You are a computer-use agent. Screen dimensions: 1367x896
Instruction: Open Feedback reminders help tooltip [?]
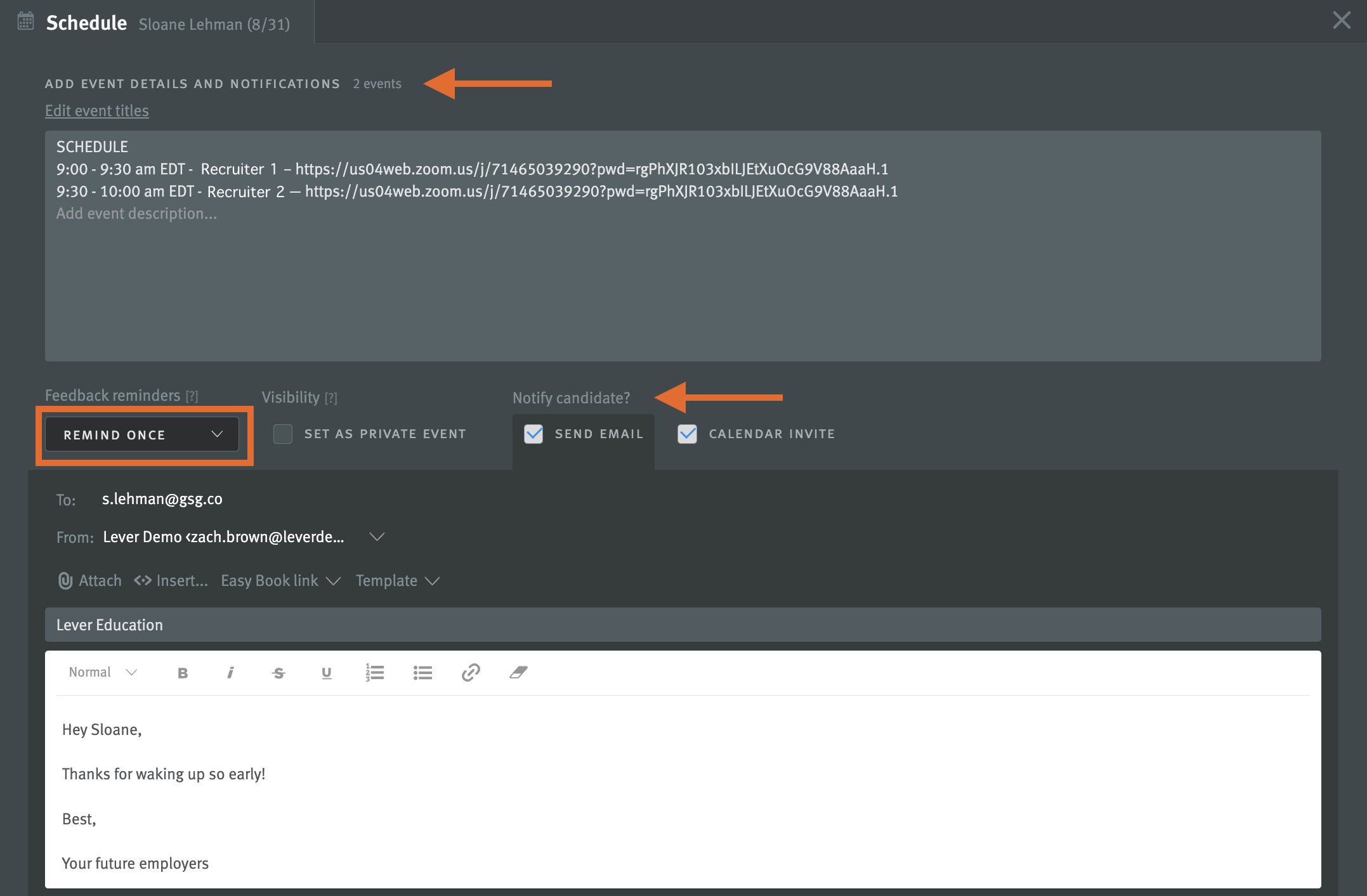192,396
